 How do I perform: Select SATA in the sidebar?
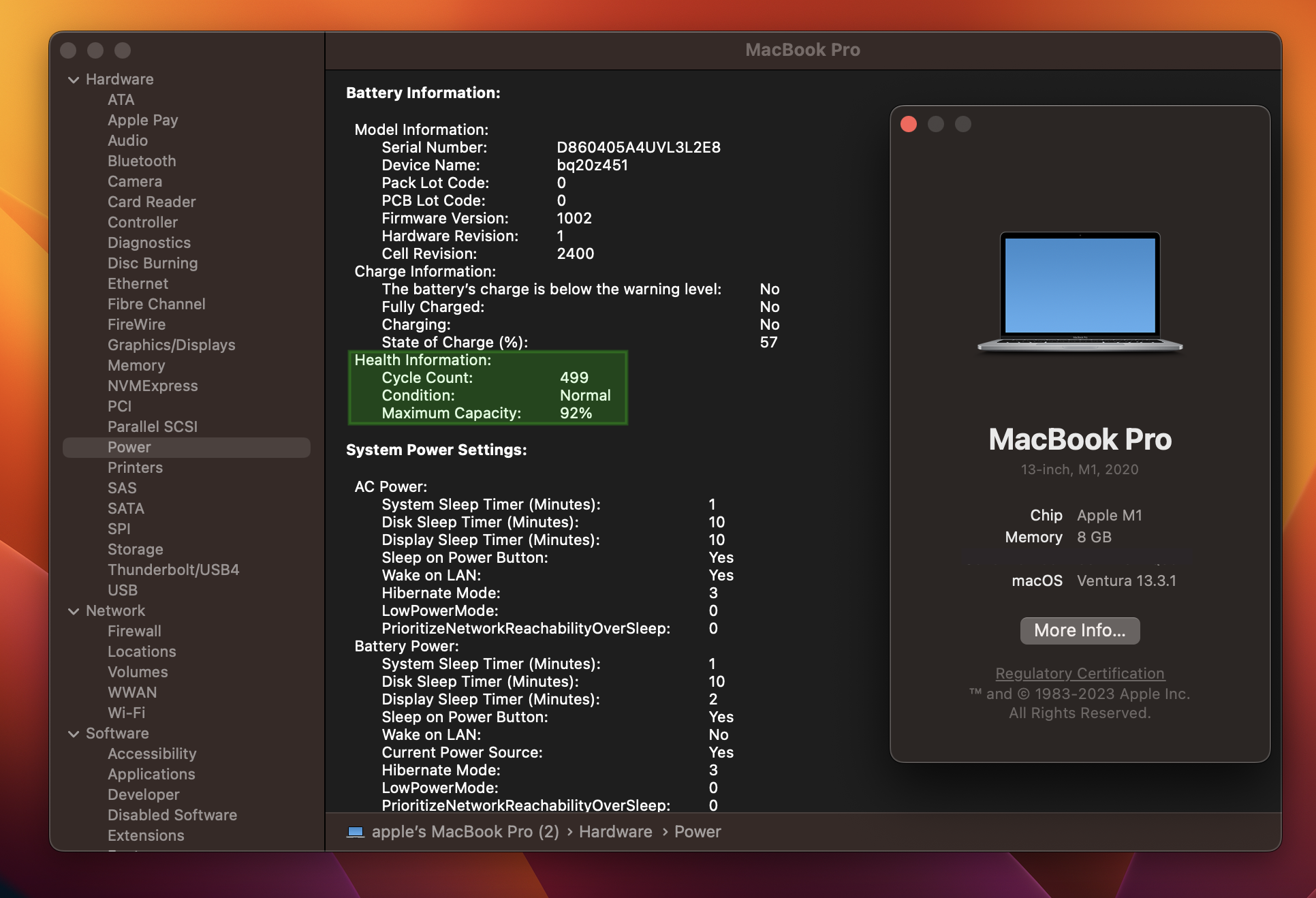pyautogui.click(x=126, y=508)
